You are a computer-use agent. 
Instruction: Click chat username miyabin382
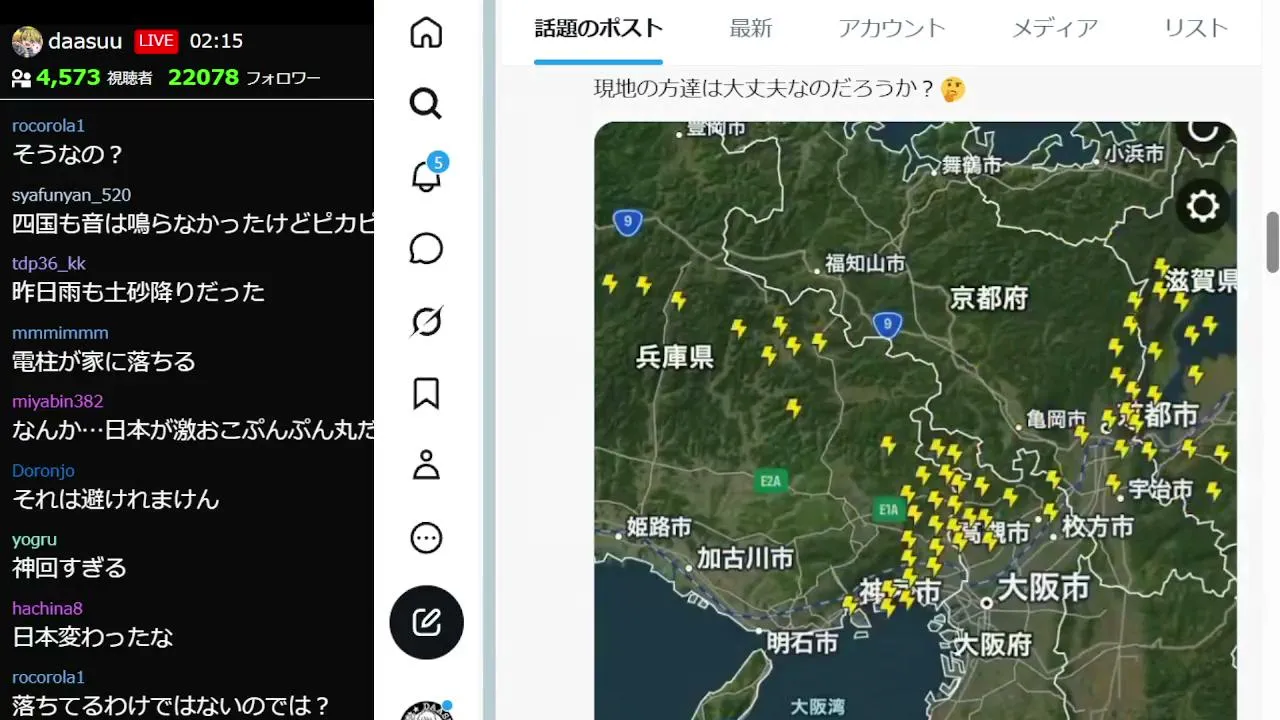pos(57,402)
